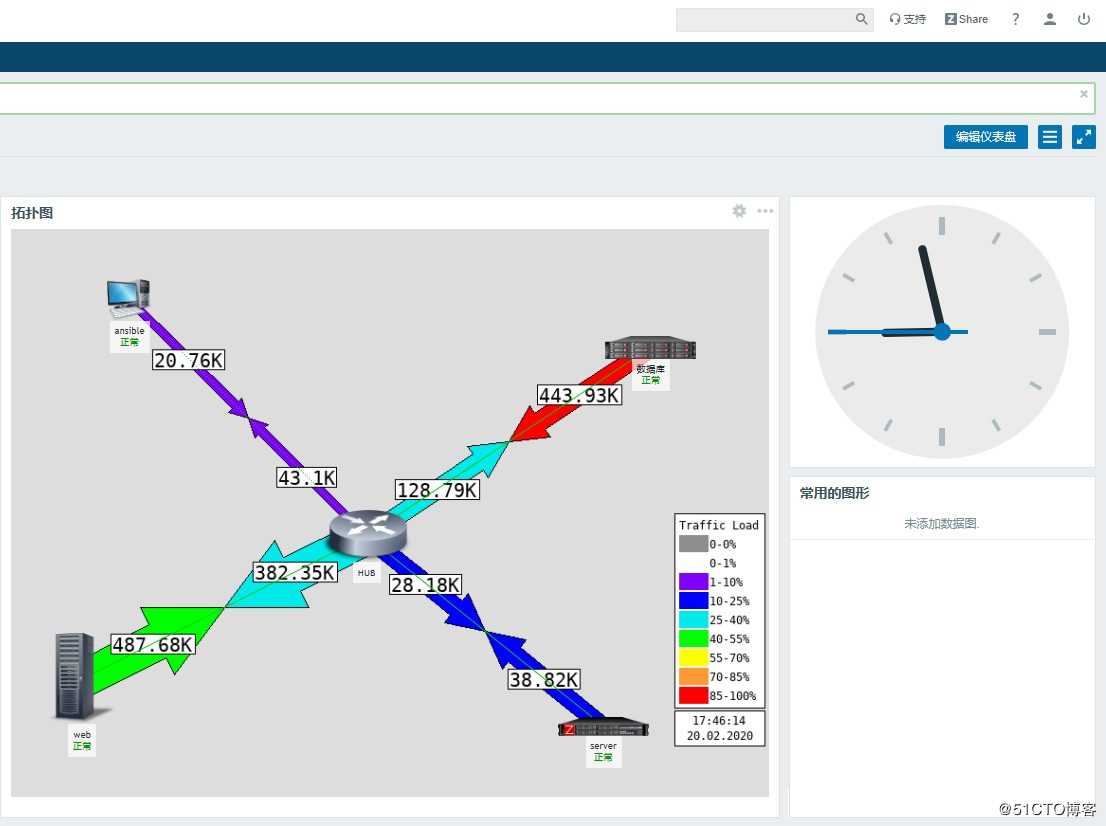Open the Share link
The image size is (1106, 826).
point(966,19)
